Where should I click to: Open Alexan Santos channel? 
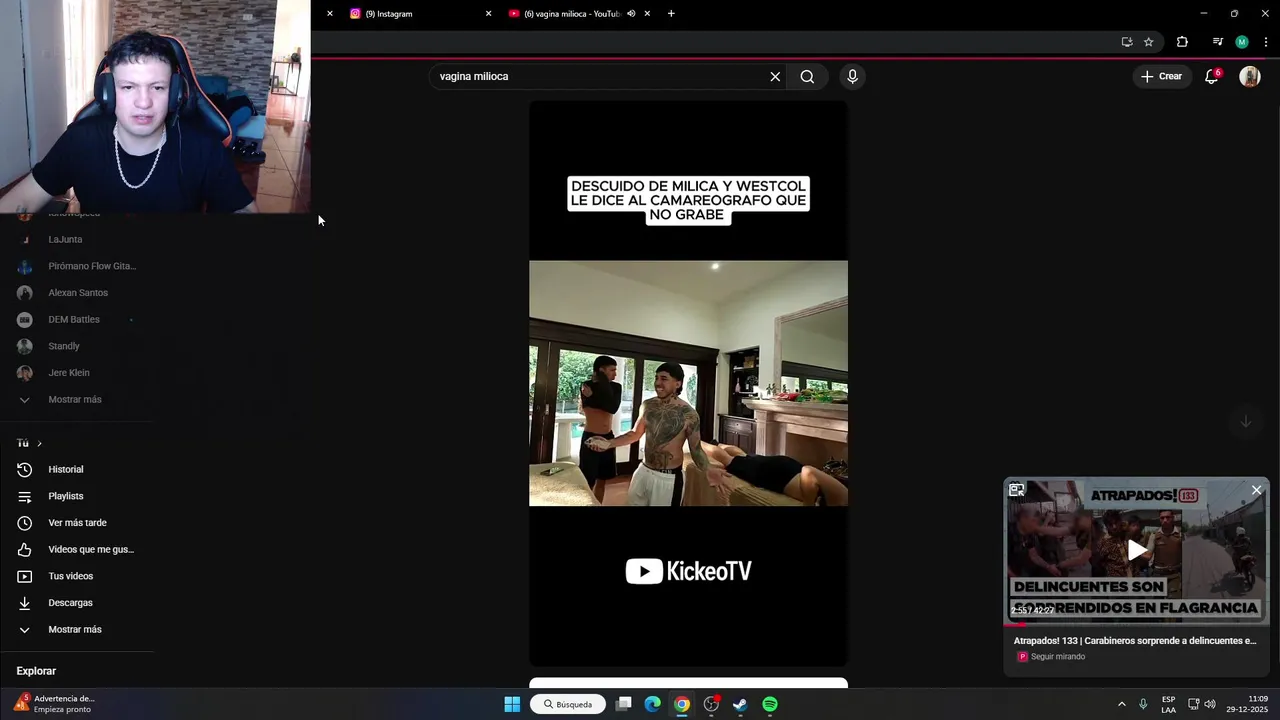pyautogui.click(x=77, y=293)
